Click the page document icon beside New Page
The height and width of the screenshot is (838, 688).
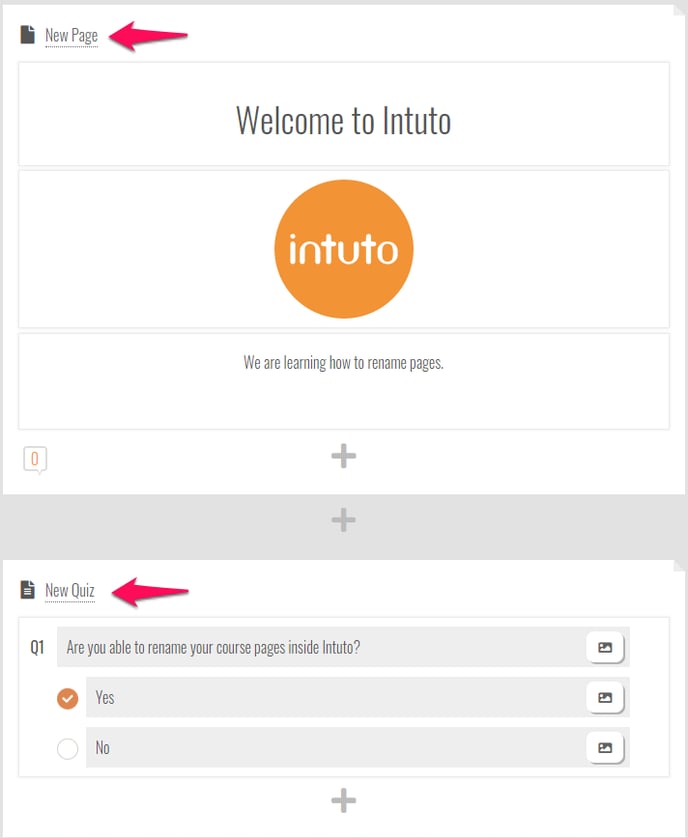coord(28,35)
